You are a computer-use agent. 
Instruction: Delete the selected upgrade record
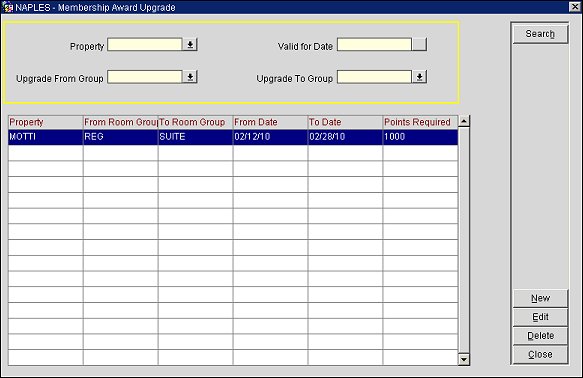coord(540,336)
